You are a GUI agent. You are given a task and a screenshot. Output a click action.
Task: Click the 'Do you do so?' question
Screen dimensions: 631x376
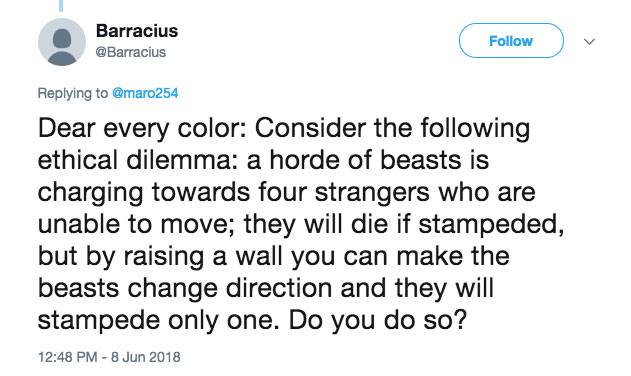(x=377, y=321)
